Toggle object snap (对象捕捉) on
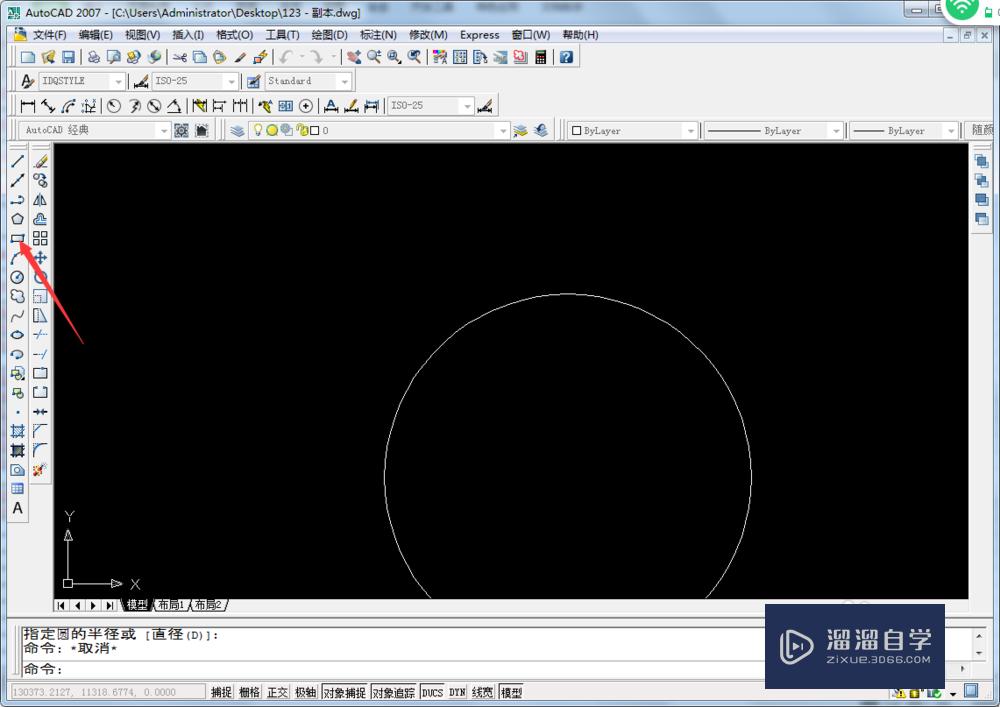 point(343,691)
